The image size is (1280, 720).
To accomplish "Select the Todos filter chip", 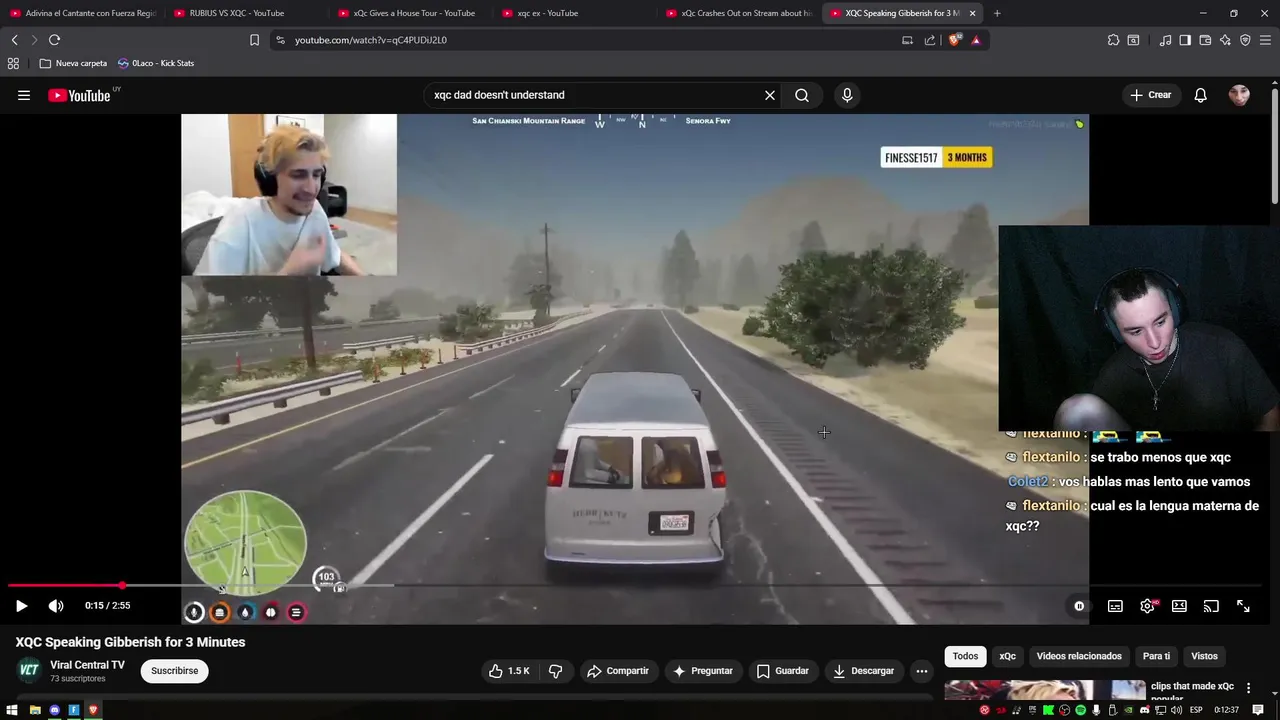I will (x=965, y=656).
